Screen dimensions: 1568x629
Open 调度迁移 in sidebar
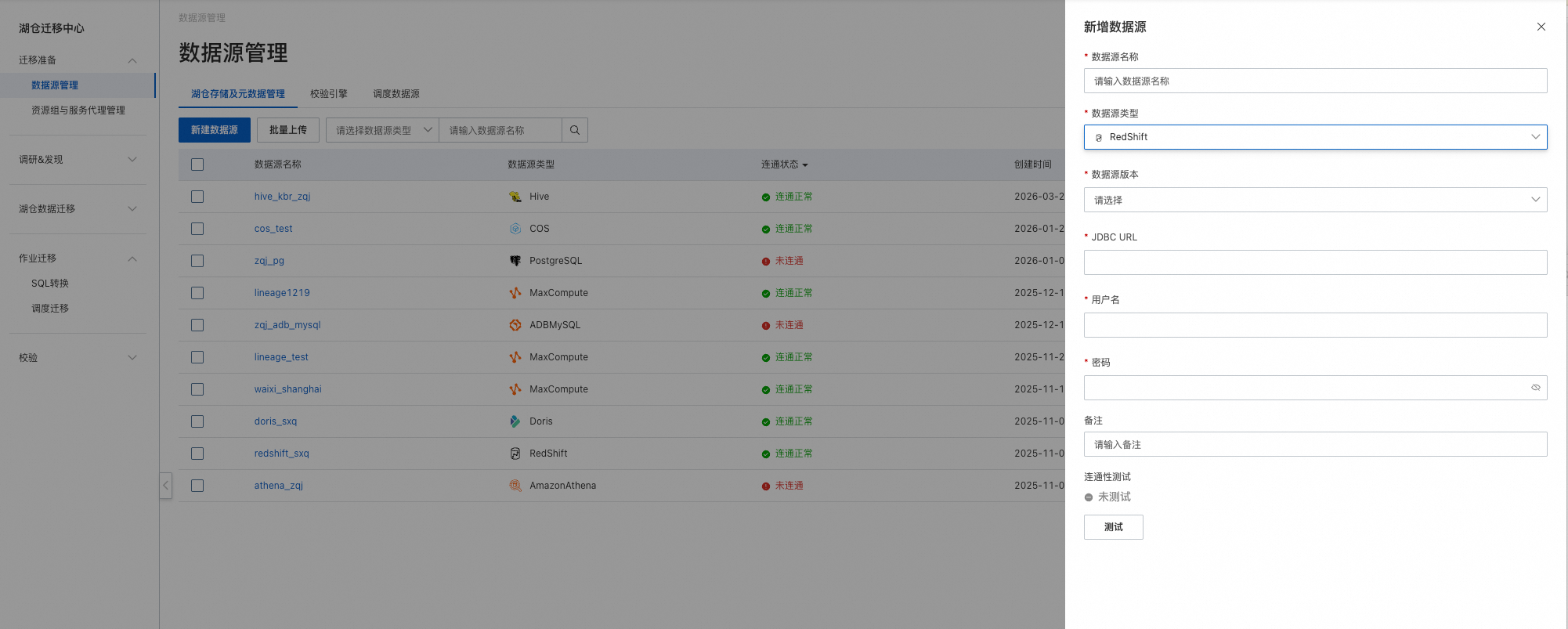point(50,309)
